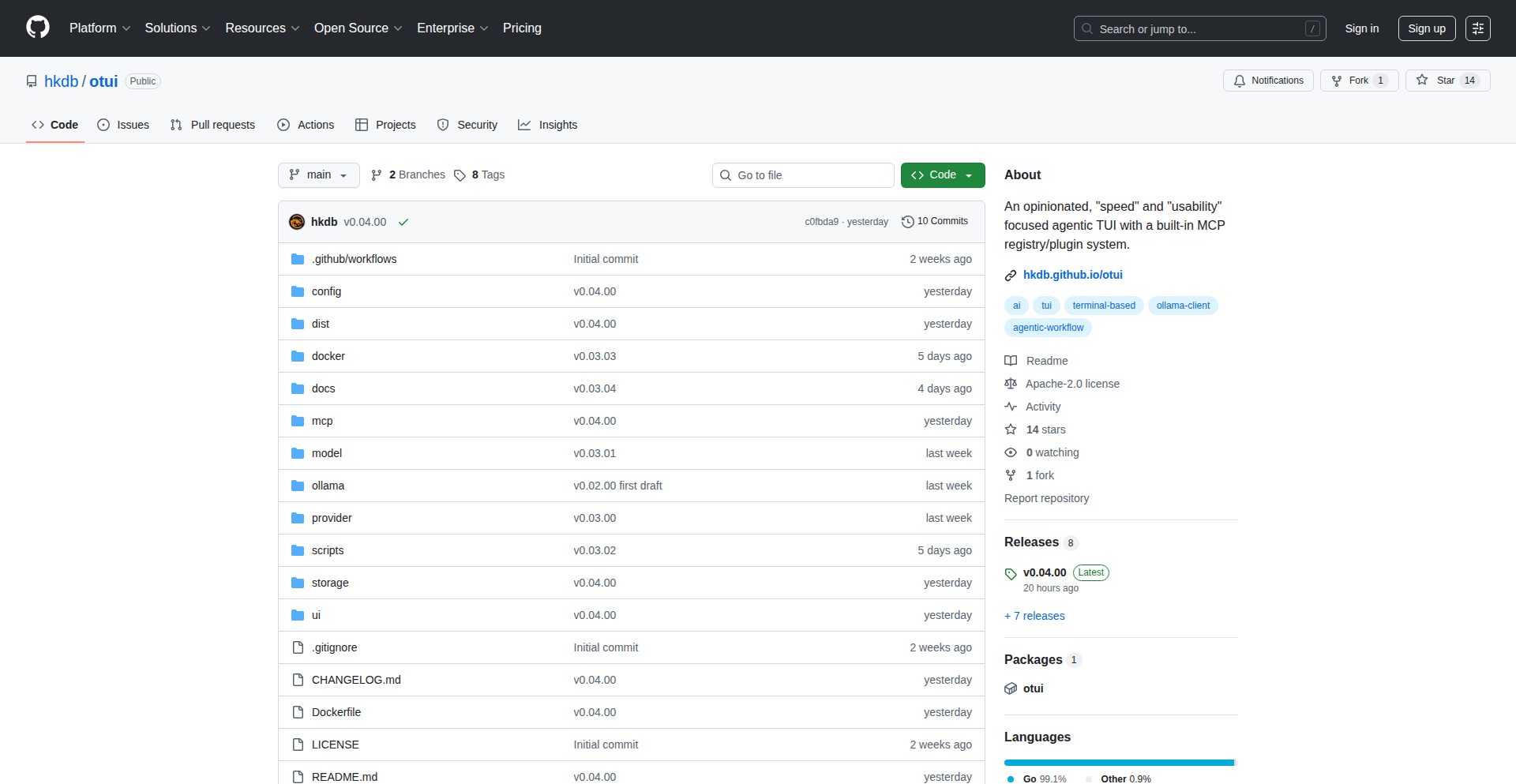Click the link icon before hkdb.github.io/otui
1516x784 pixels.
click(1011, 275)
